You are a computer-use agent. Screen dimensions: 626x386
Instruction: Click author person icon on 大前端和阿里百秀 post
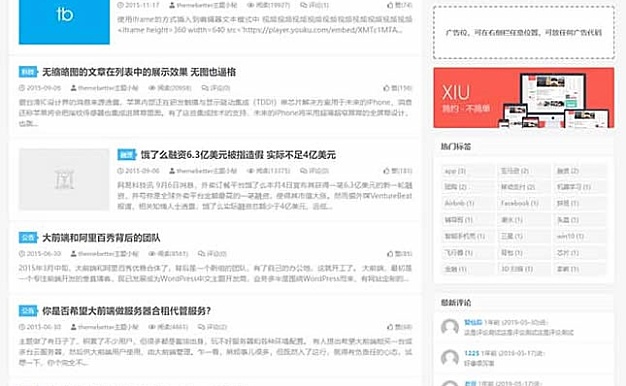[73, 253]
